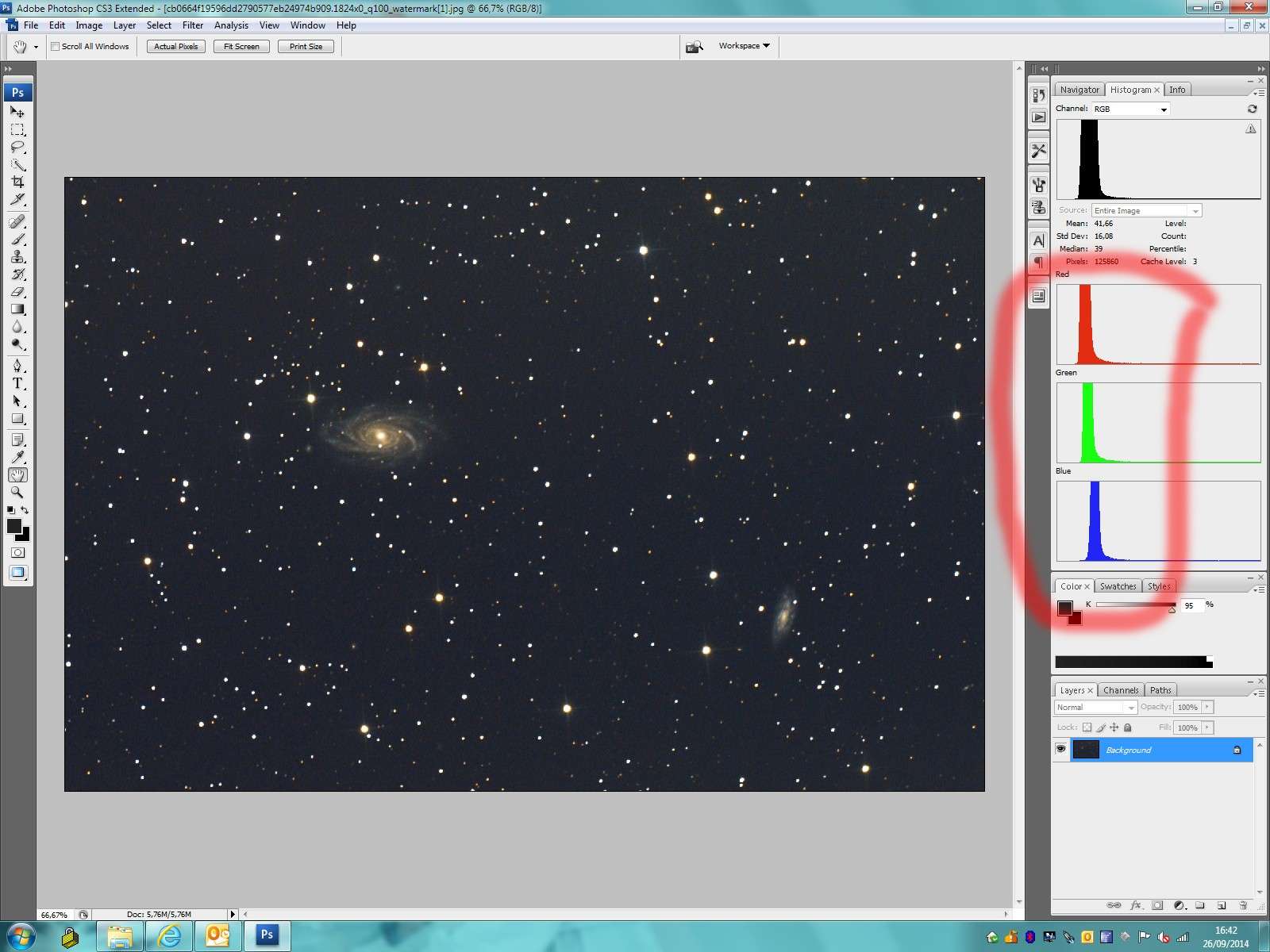Image resolution: width=1270 pixels, height=952 pixels.
Task: Change the screen mode
Action: (17, 573)
